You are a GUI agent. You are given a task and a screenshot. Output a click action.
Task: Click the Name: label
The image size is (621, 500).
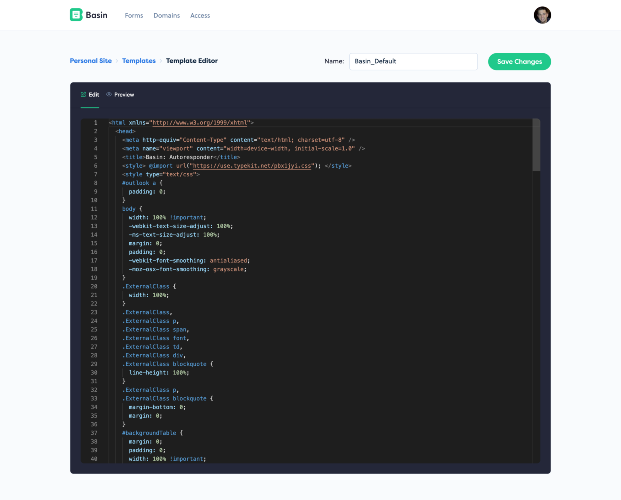[334, 61]
